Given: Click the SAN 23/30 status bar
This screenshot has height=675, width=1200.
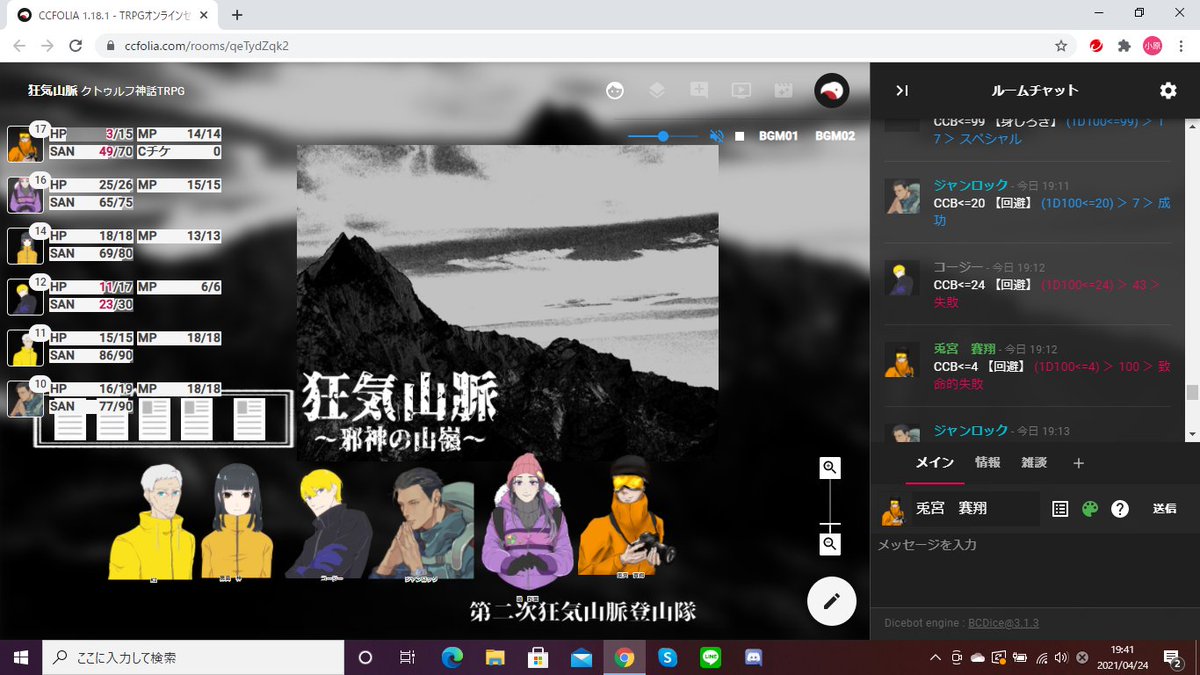Looking at the screenshot, I should (91, 304).
